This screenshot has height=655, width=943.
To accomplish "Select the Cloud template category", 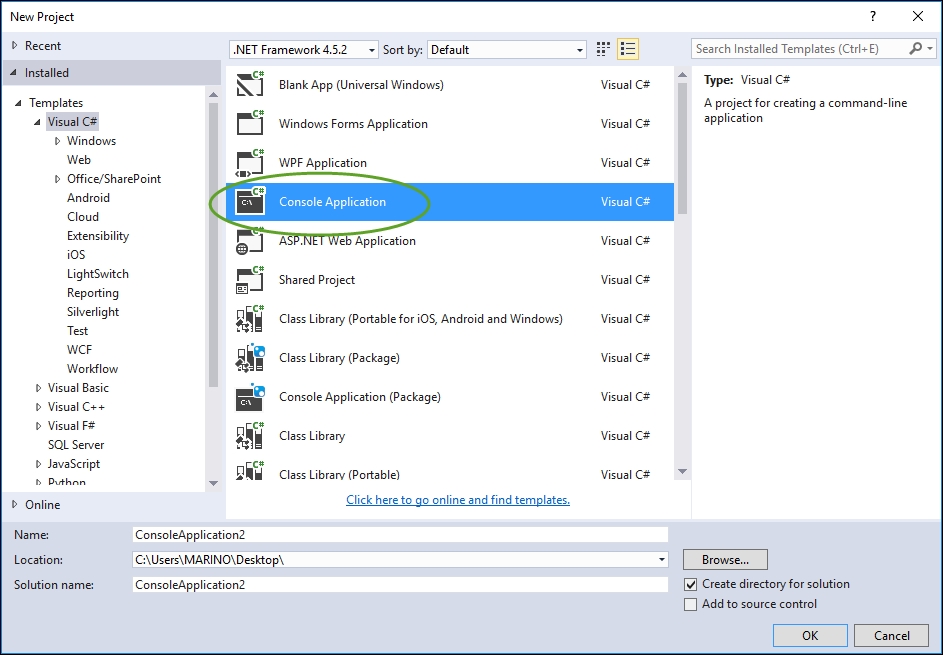I will [83, 217].
